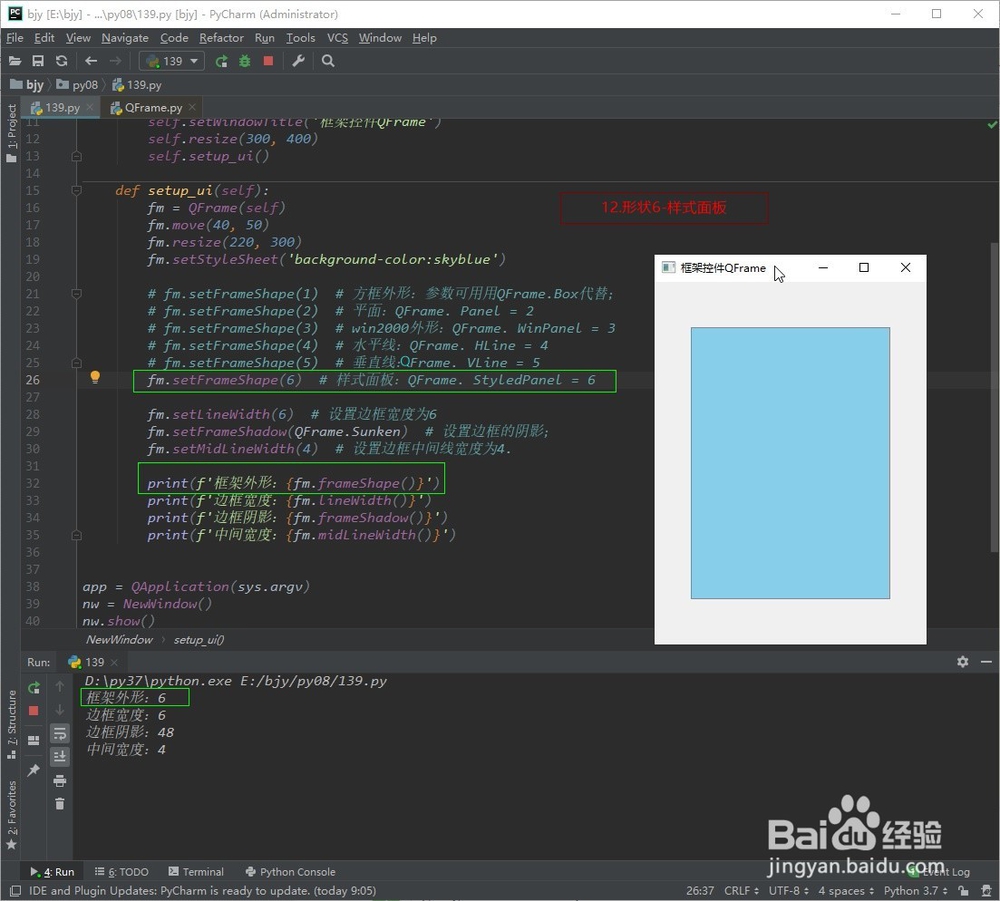Viewport: 1000px width, 901px height.
Task: Open the Structure tool window
Action: coord(11,724)
